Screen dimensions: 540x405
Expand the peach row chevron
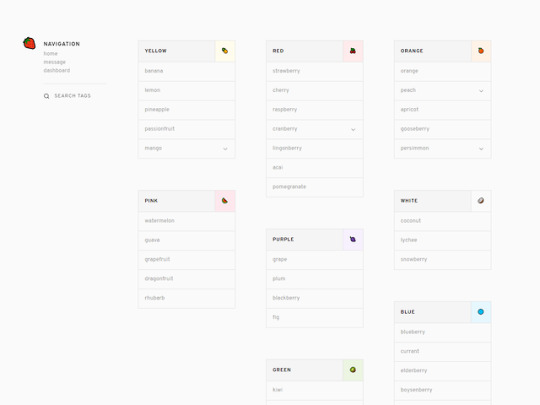click(x=481, y=91)
